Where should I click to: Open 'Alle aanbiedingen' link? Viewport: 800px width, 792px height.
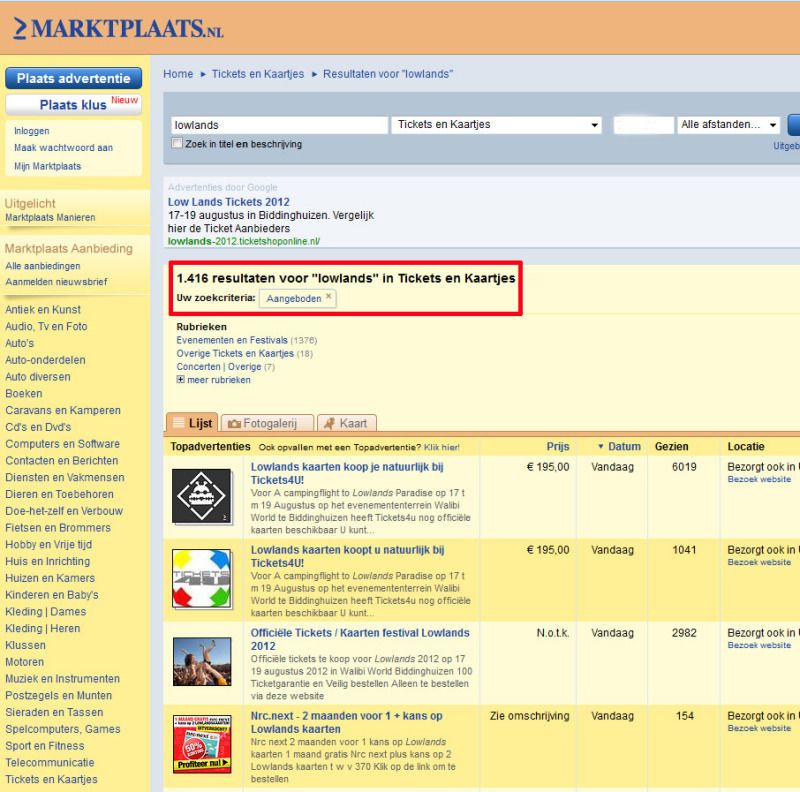(x=42, y=266)
